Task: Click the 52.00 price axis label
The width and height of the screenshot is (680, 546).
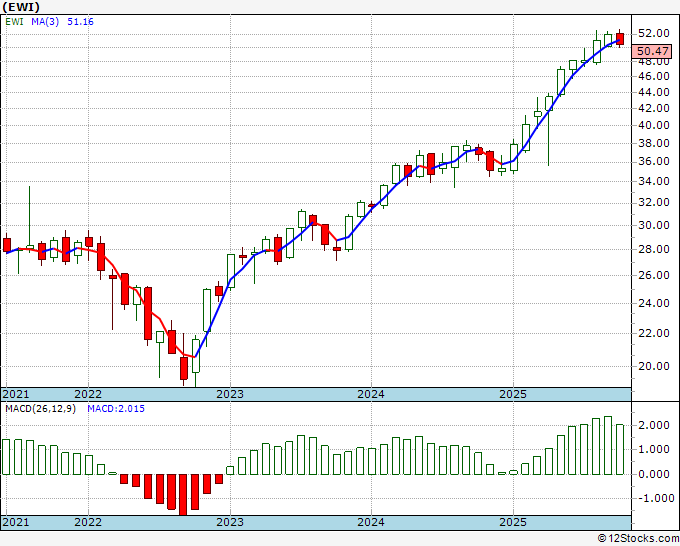Action: [653, 33]
